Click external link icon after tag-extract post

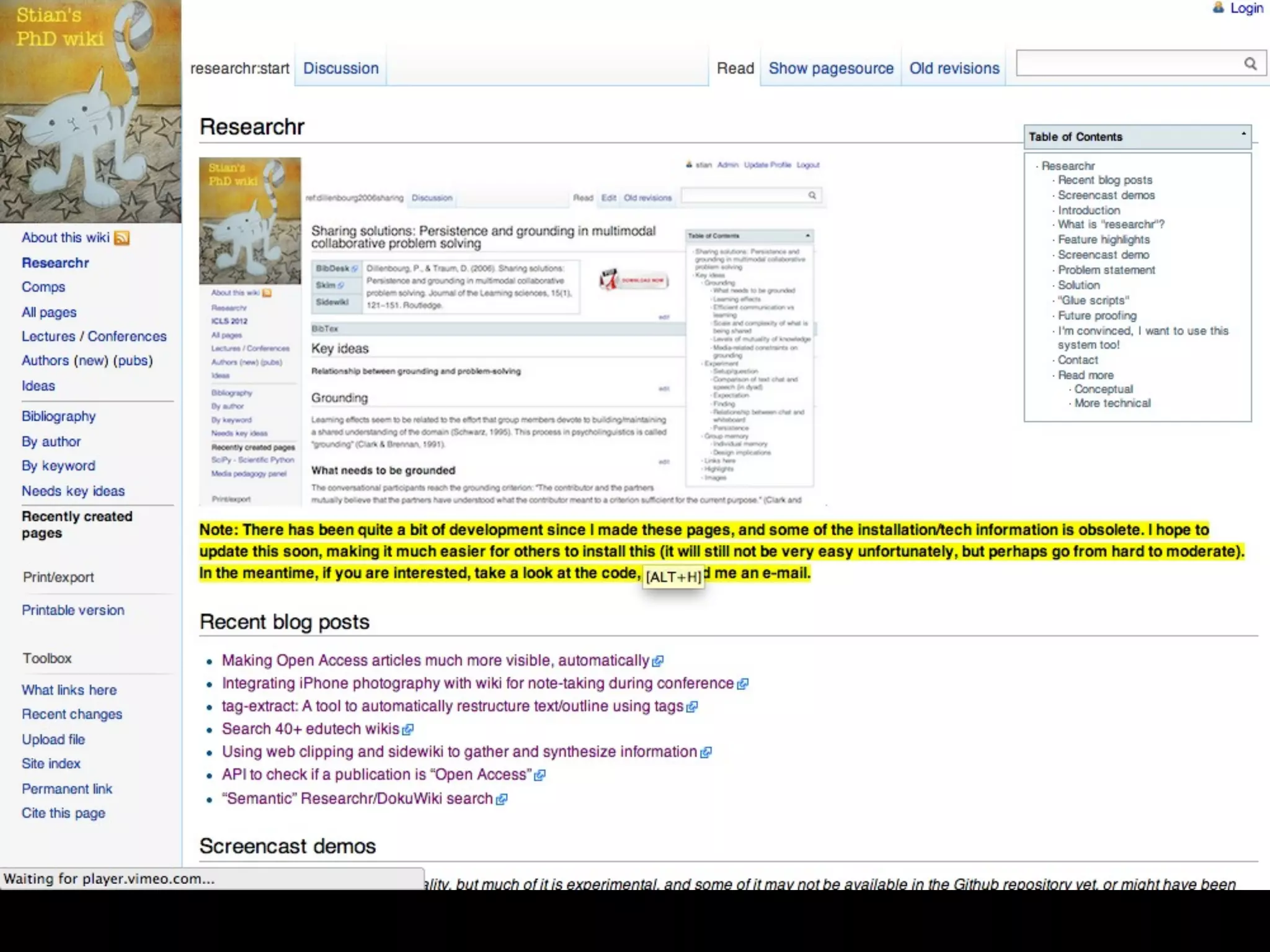coord(692,707)
